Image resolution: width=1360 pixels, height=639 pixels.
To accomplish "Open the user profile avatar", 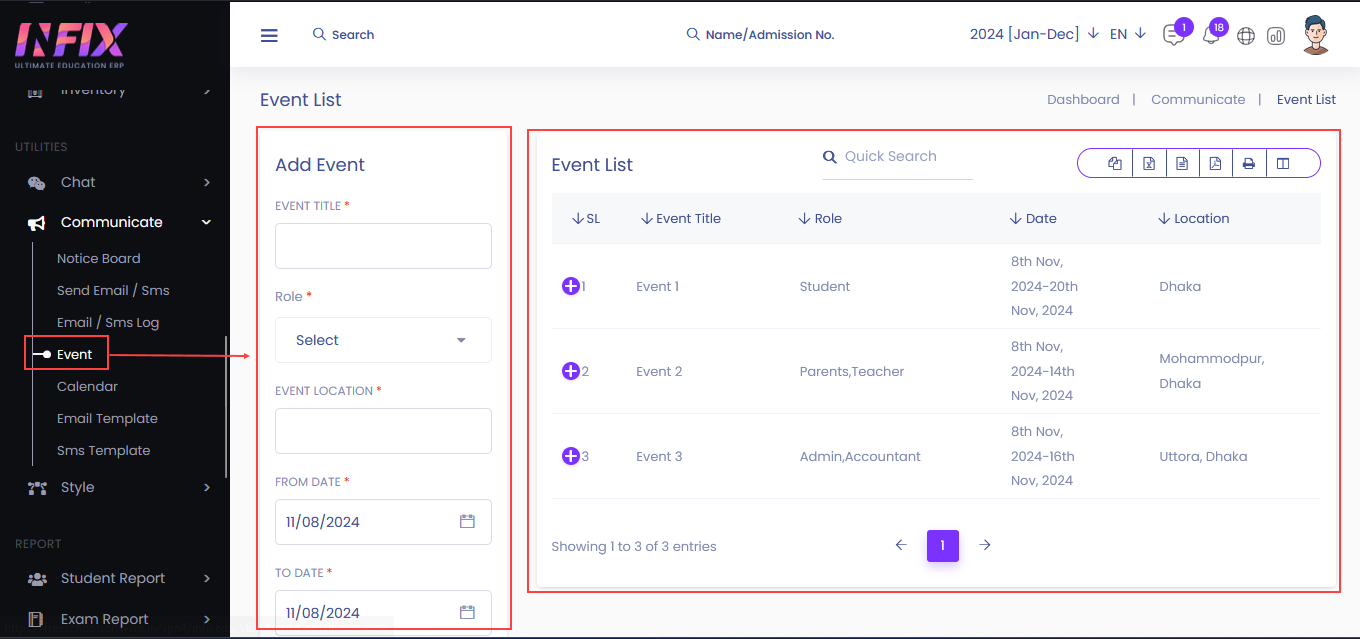I will [x=1316, y=35].
